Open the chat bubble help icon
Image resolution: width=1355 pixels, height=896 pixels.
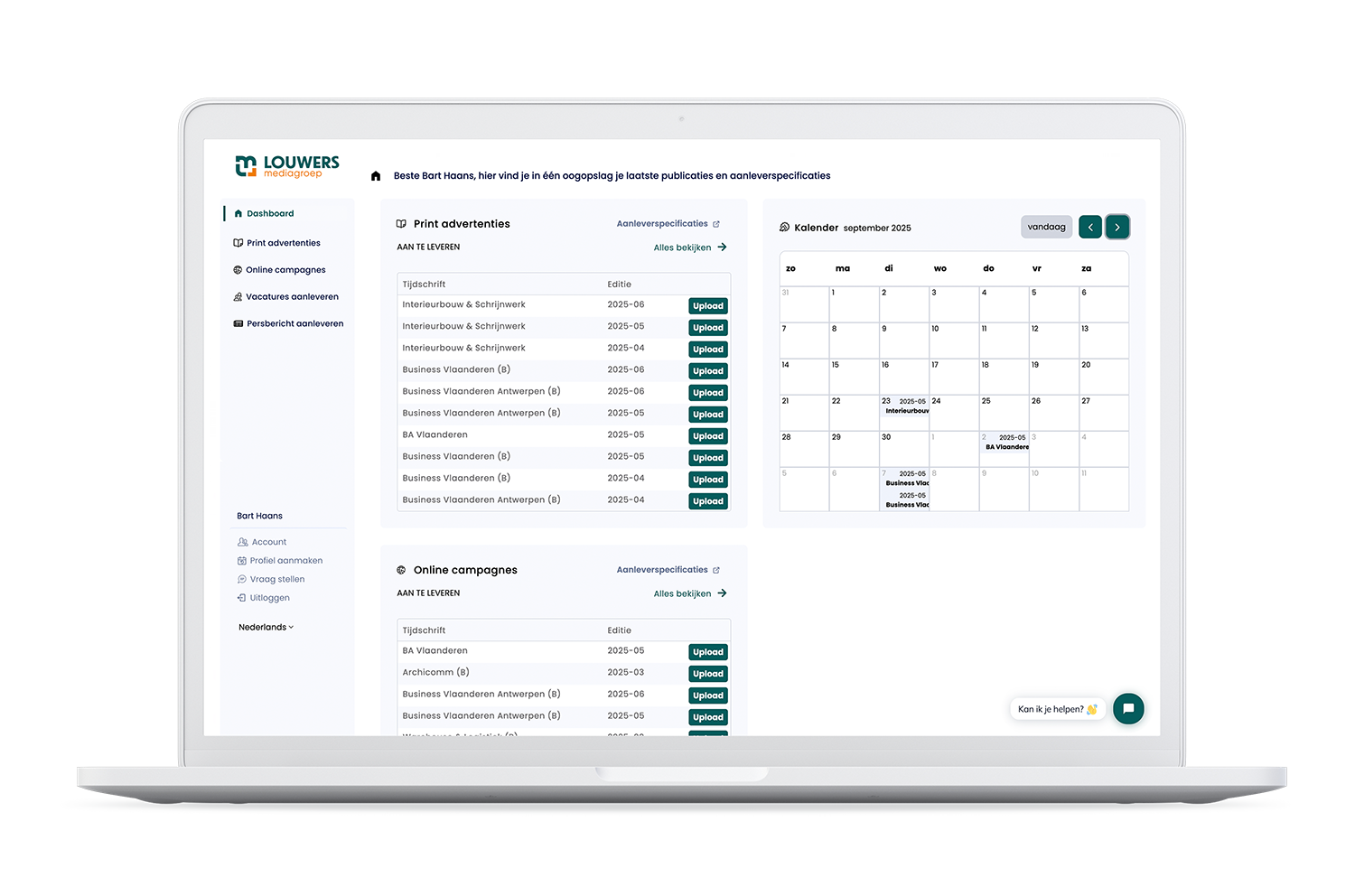[1128, 709]
